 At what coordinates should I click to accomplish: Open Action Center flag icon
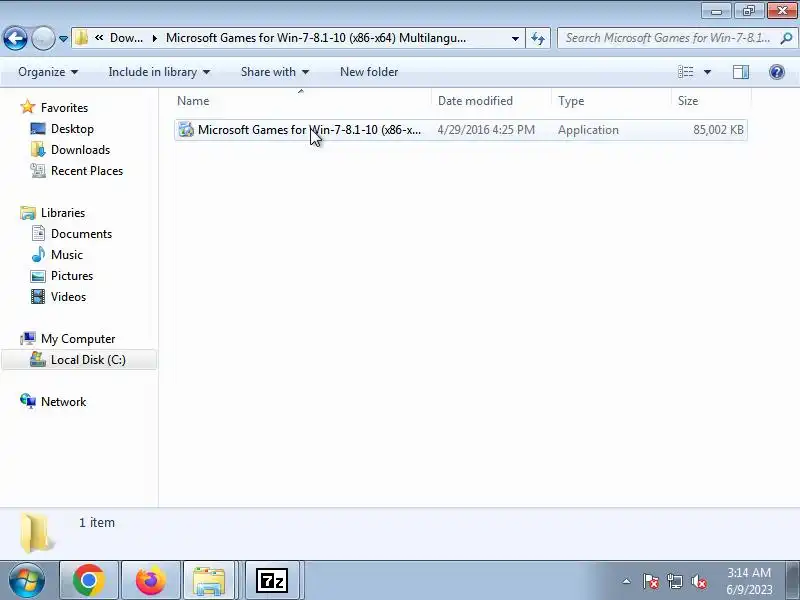[651, 581]
